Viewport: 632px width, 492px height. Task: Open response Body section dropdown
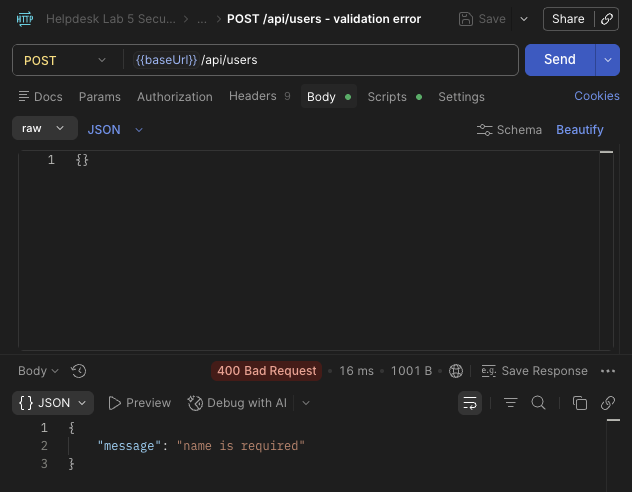pyautogui.click(x=38, y=371)
